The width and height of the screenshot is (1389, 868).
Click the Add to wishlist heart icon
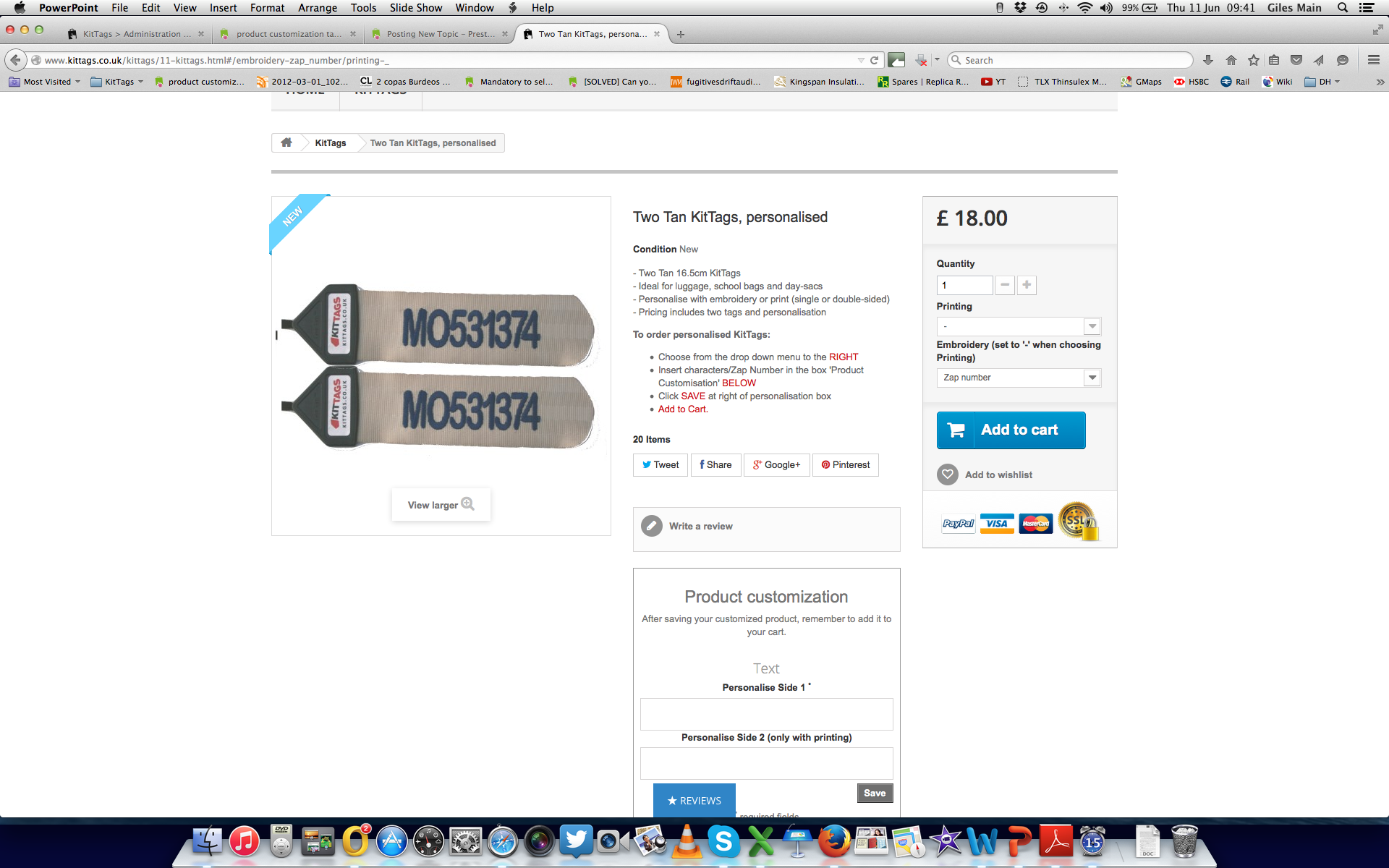click(x=947, y=475)
